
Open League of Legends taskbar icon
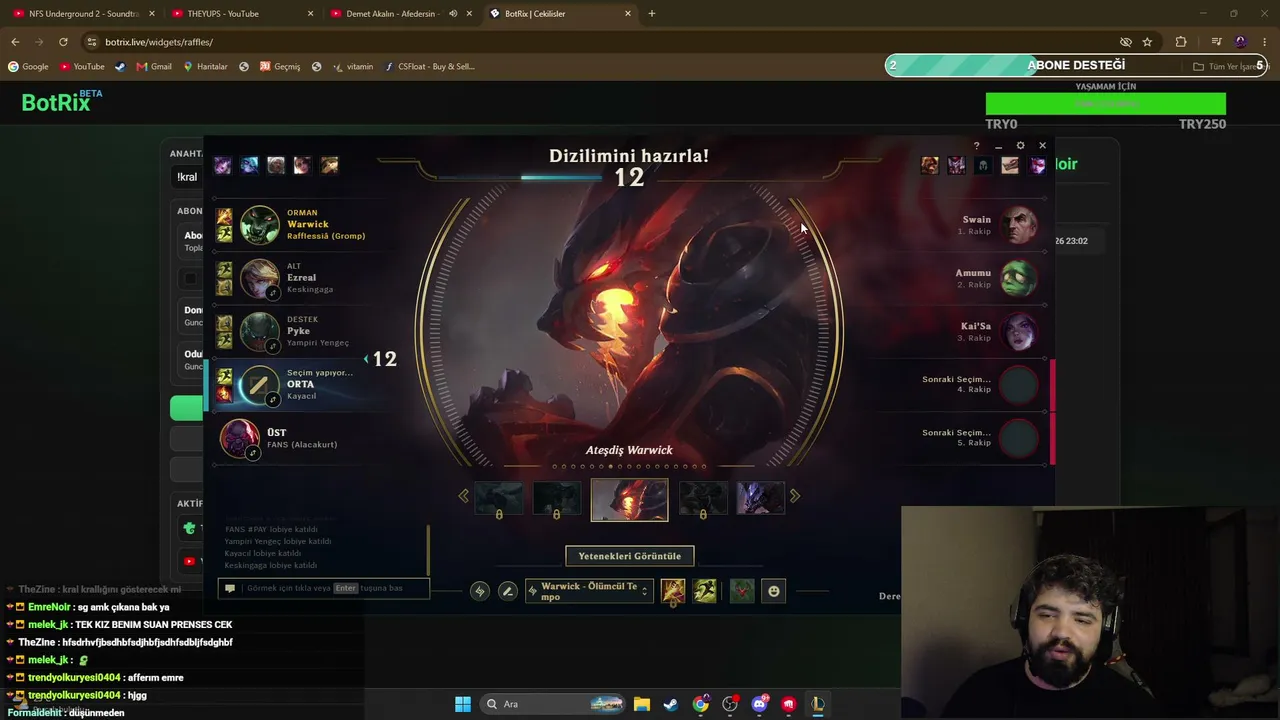pos(817,704)
